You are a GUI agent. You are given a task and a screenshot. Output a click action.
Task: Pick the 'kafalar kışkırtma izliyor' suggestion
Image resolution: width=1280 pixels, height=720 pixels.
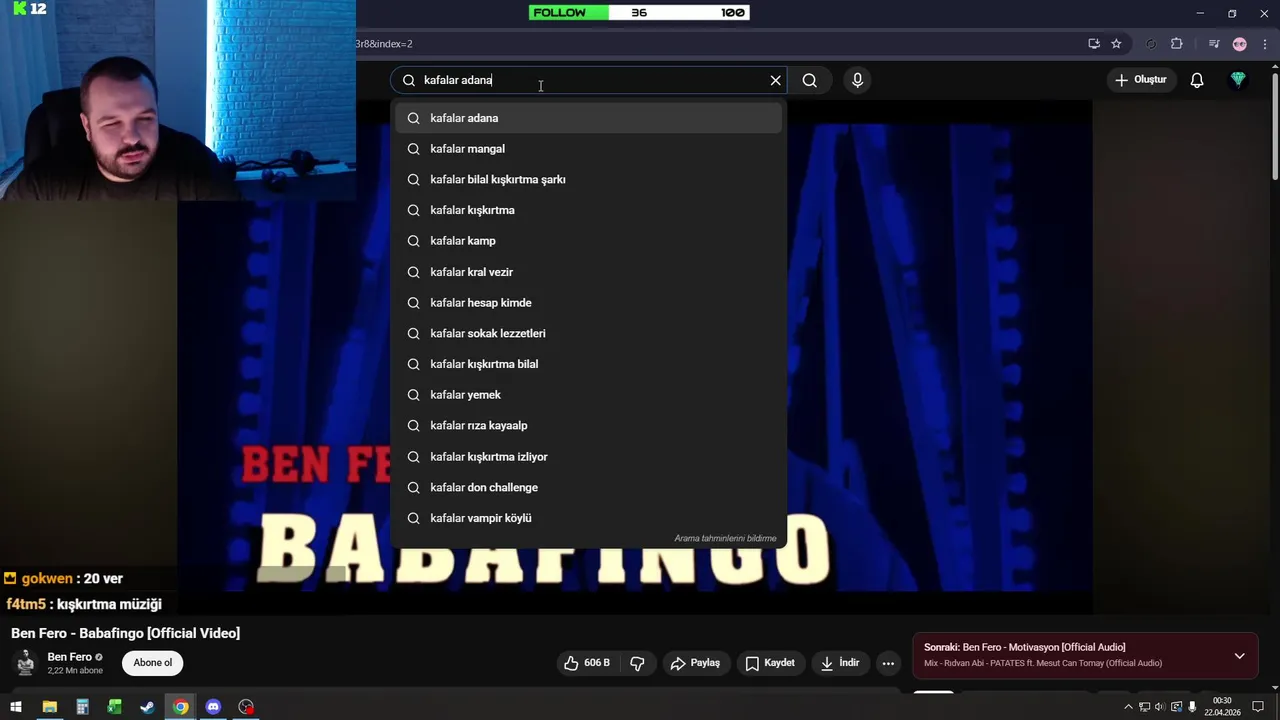point(588,456)
